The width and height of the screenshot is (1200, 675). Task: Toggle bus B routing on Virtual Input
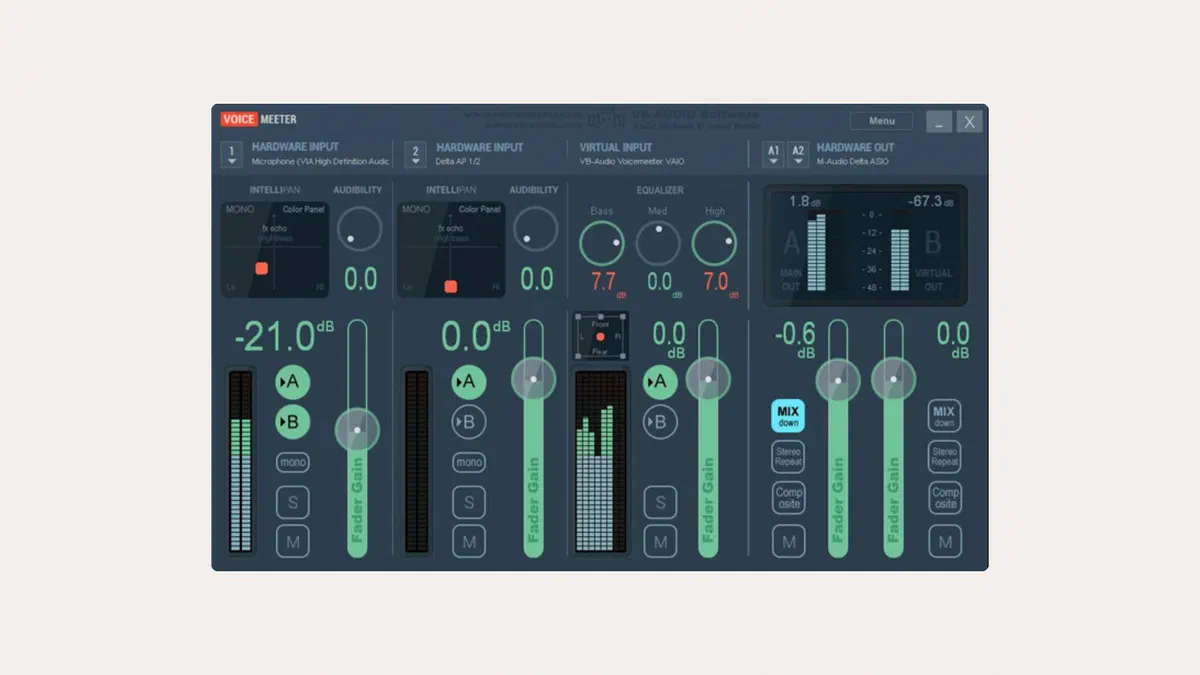pos(660,422)
